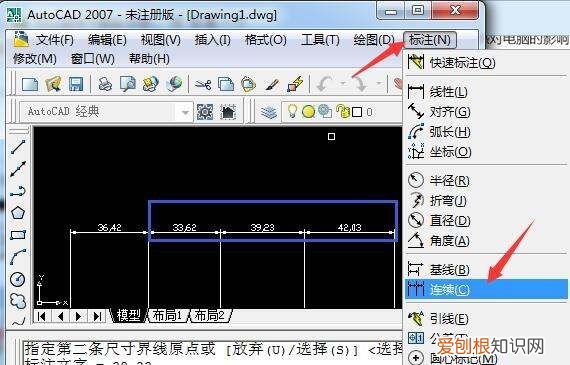Click the Undo arrow icon
The image size is (570, 365).
click(324, 85)
